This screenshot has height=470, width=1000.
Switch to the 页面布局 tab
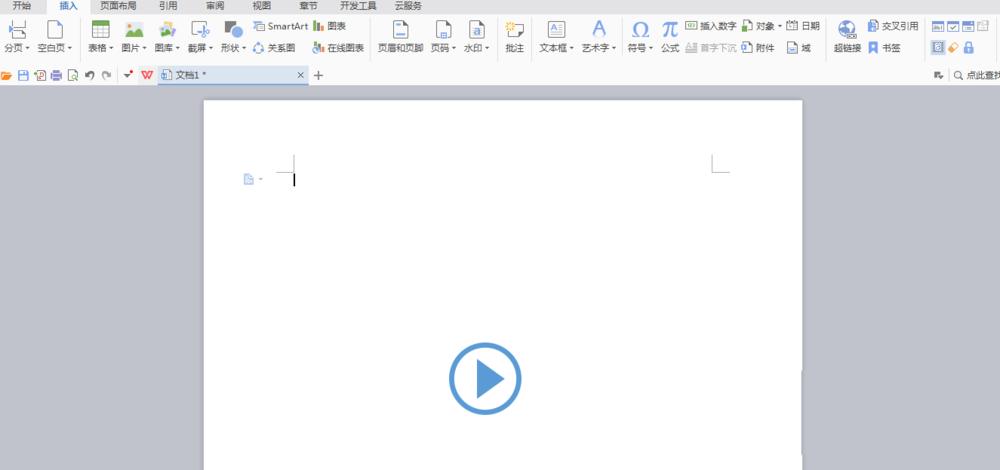[x=118, y=6]
